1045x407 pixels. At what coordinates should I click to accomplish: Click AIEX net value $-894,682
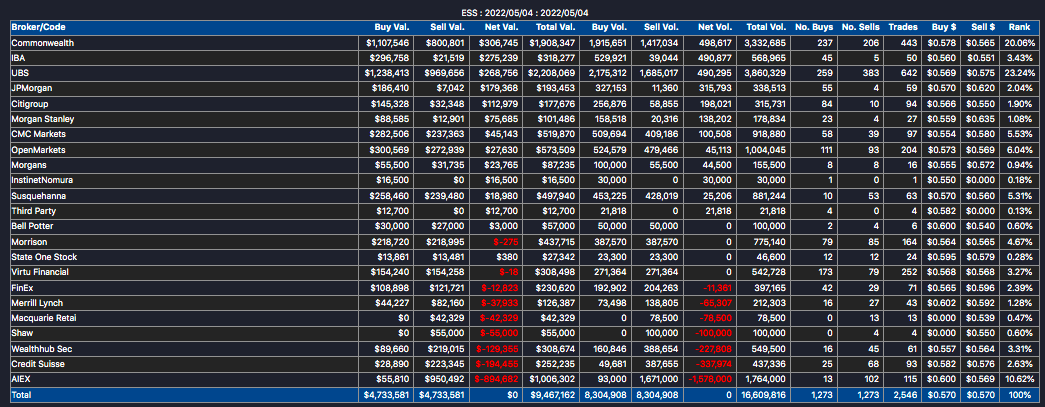[x=496, y=380]
